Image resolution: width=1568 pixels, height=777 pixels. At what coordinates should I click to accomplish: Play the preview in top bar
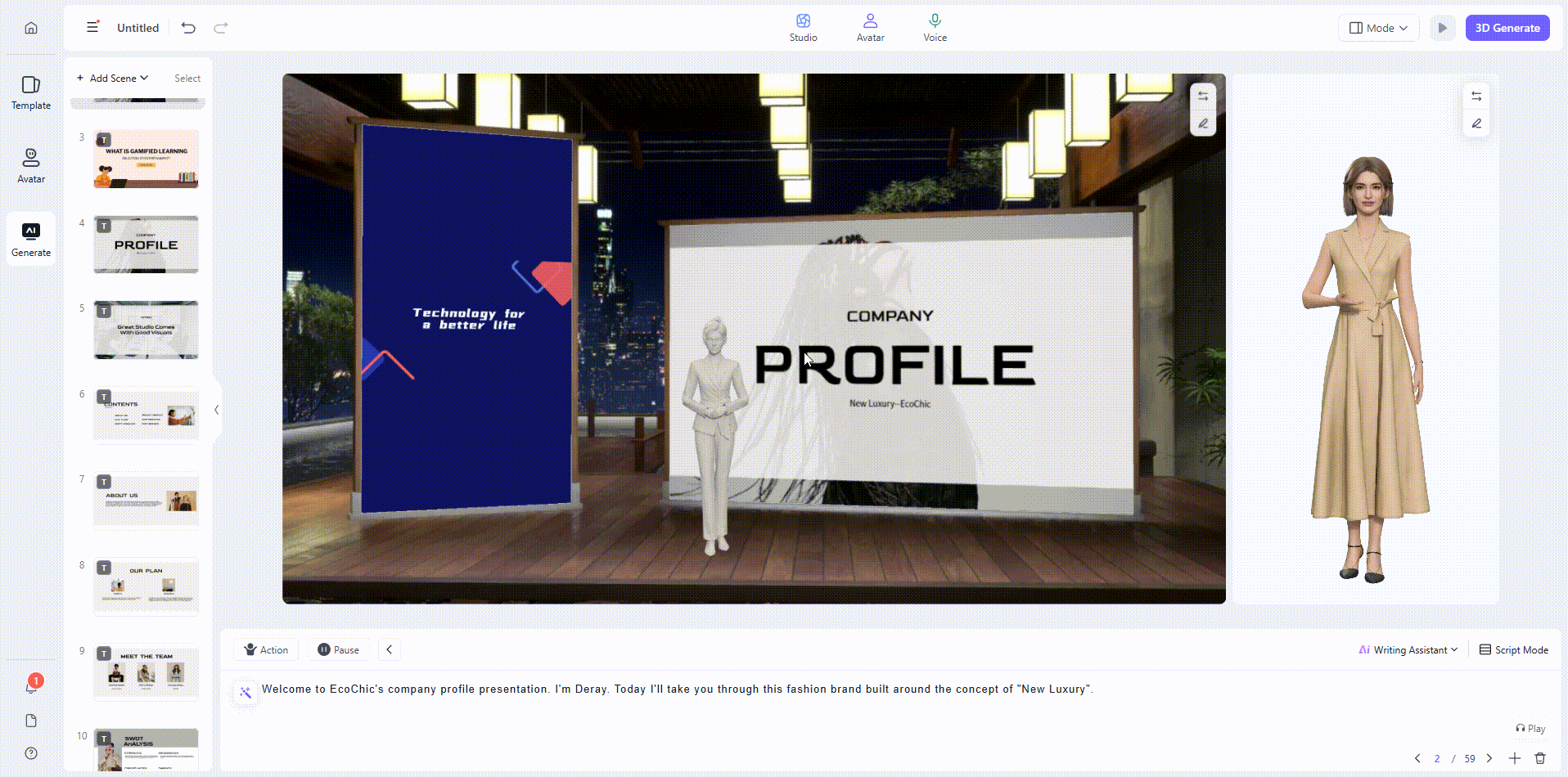(x=1442, y=28)
